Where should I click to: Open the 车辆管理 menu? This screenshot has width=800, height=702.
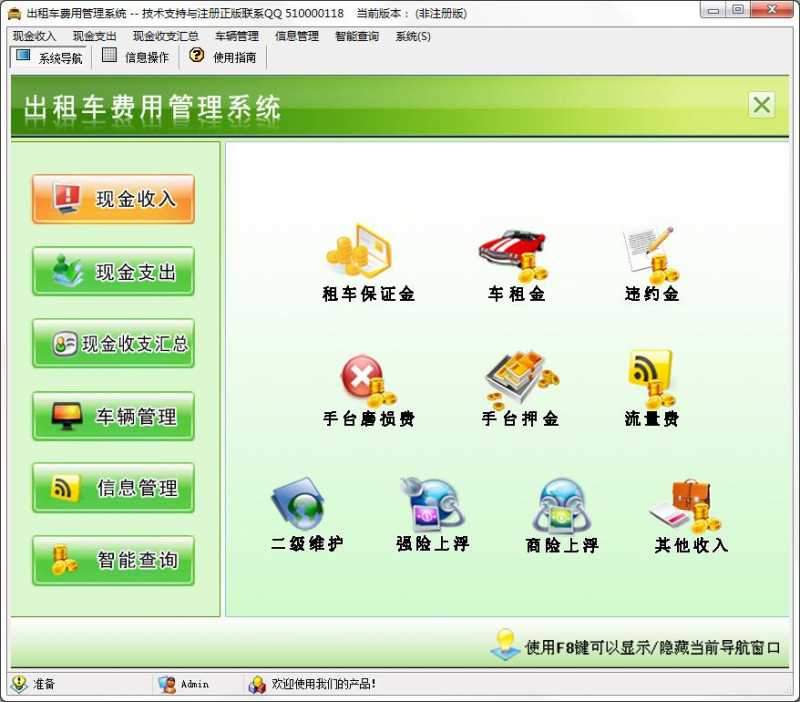click(x=239, y=35)
